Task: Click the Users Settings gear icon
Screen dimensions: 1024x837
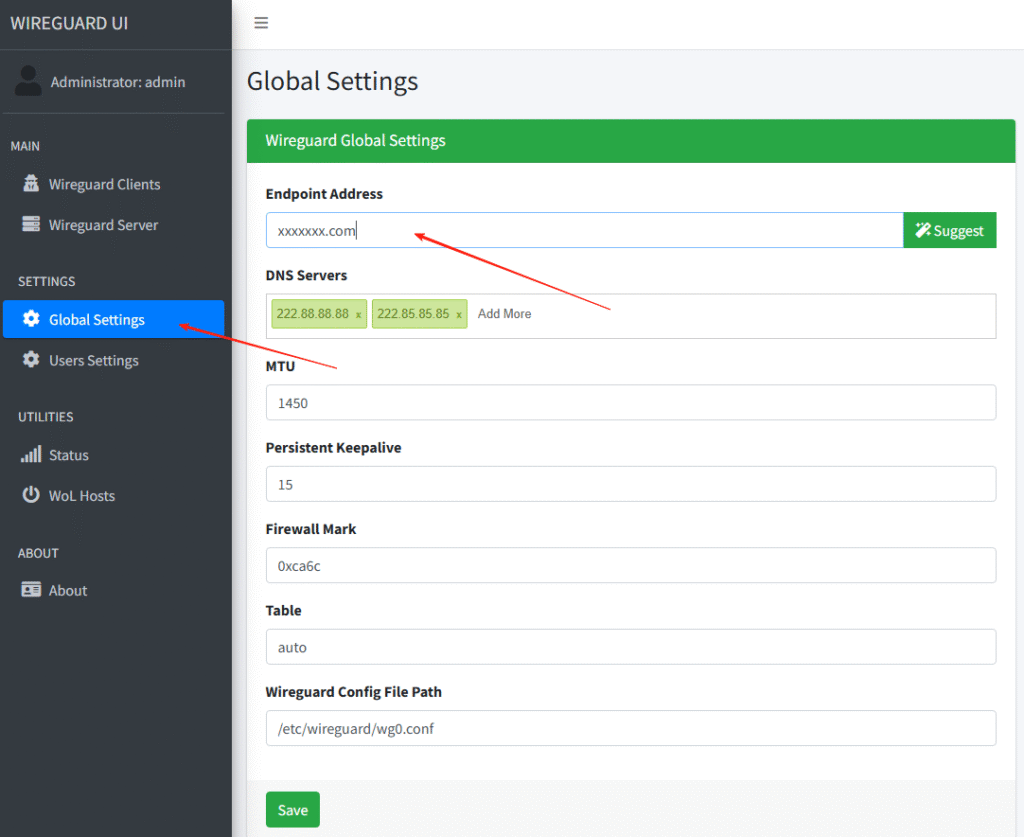Action: click(x=31, y=360)
